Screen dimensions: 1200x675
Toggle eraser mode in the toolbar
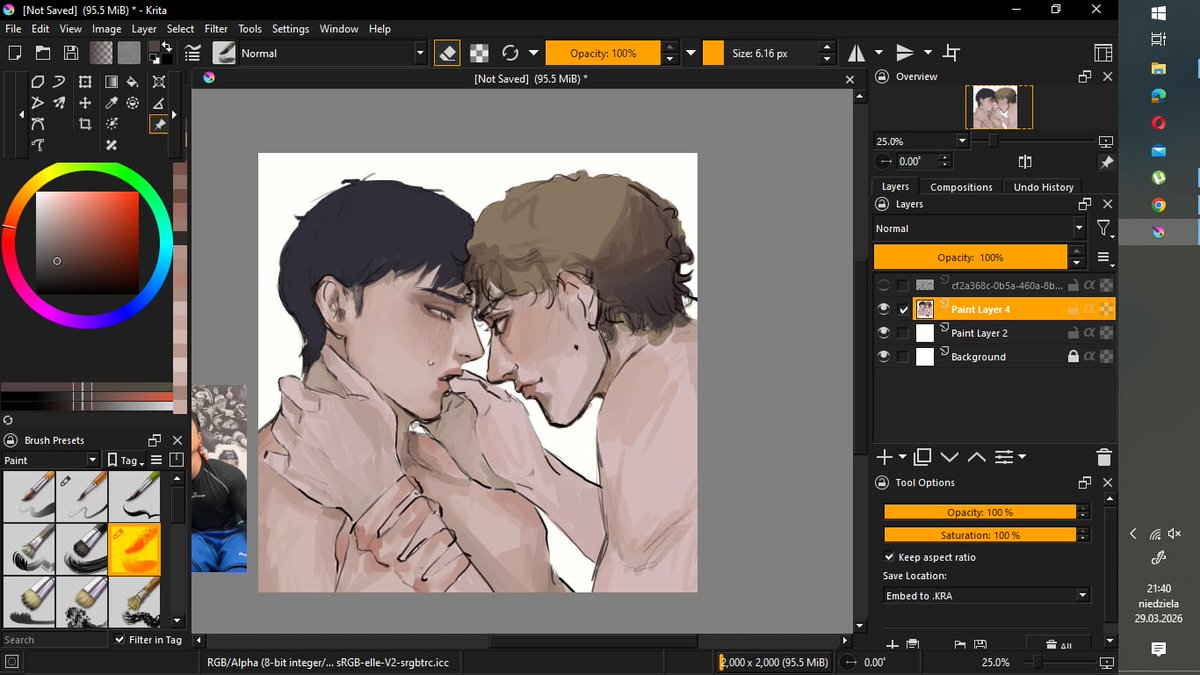[x=448, y=53]
